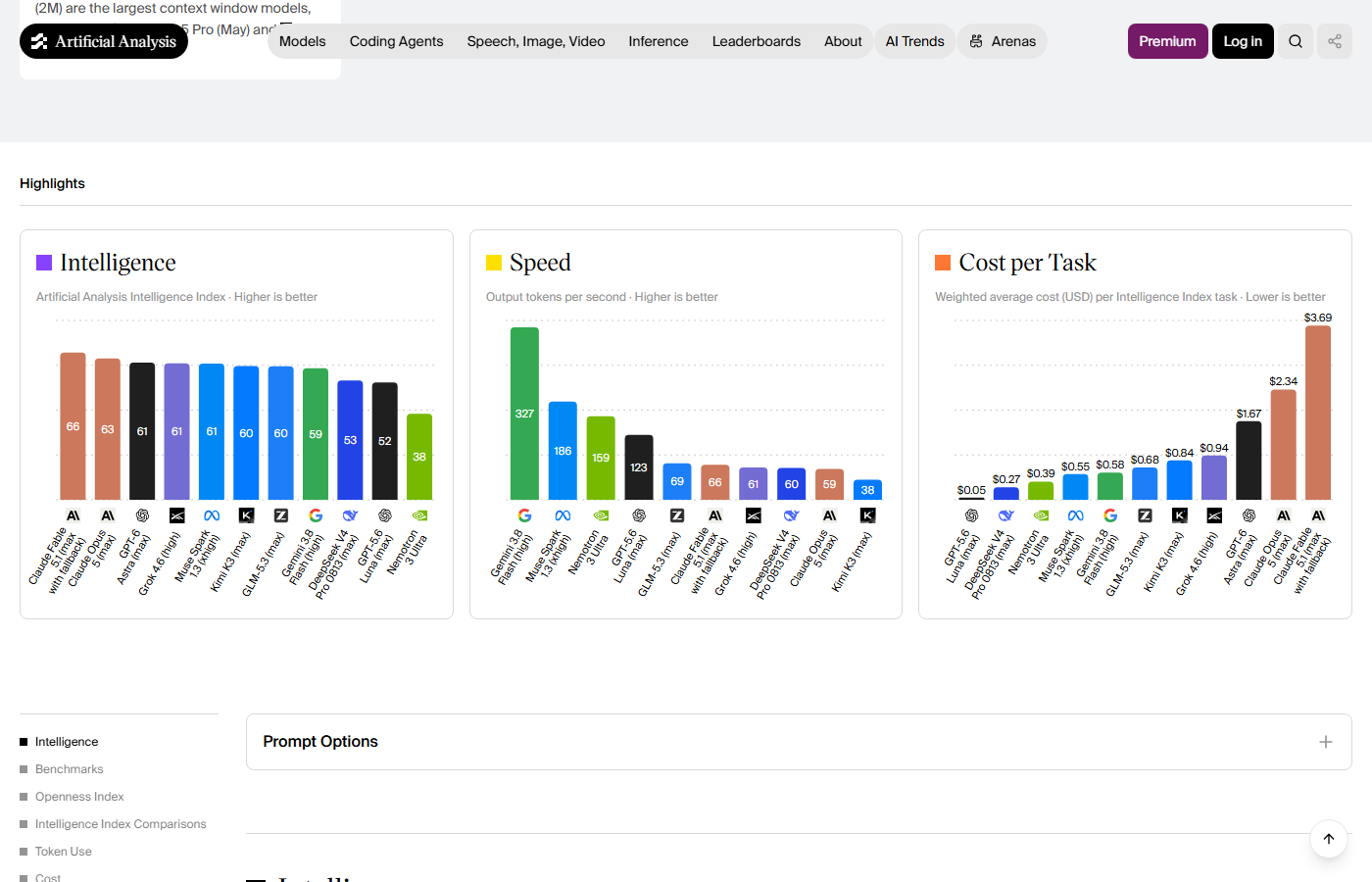
Task: Jump to Intelligence Index Comparisons section
Action: pyautogui.click(x=121, y=824)
